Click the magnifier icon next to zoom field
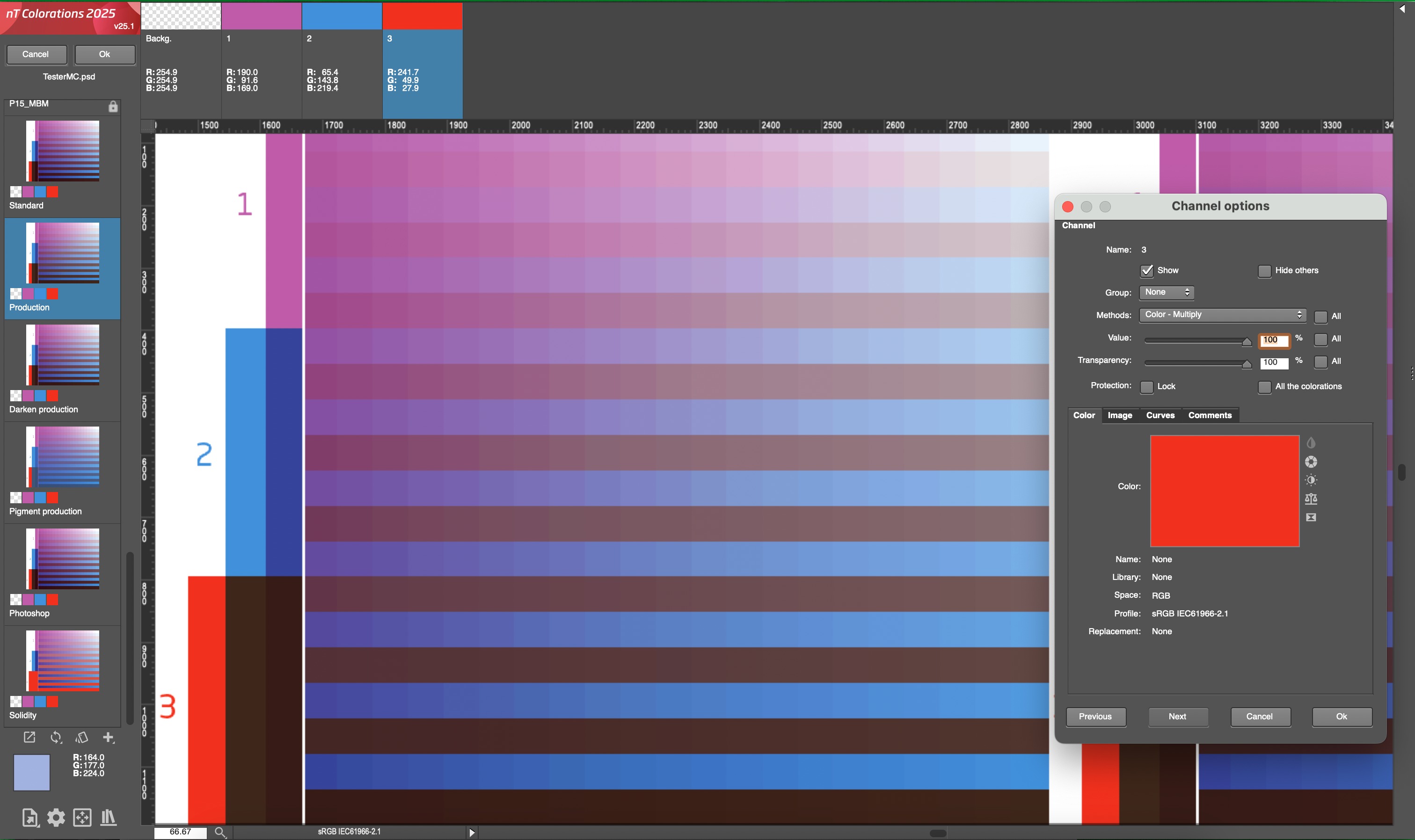The height and width of the screenshot is (840, 1415). pyautogui.click(x=220, y=832)
